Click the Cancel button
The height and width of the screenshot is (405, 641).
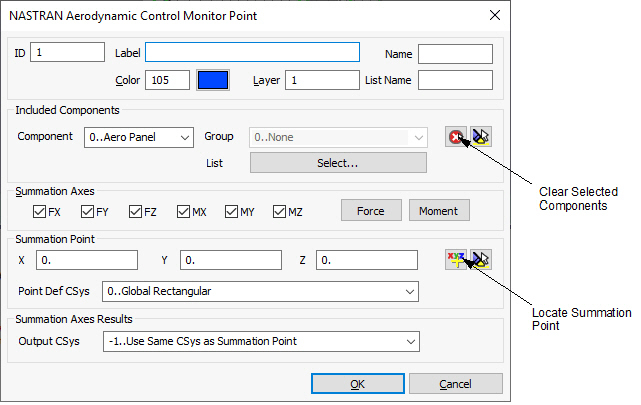456,384
